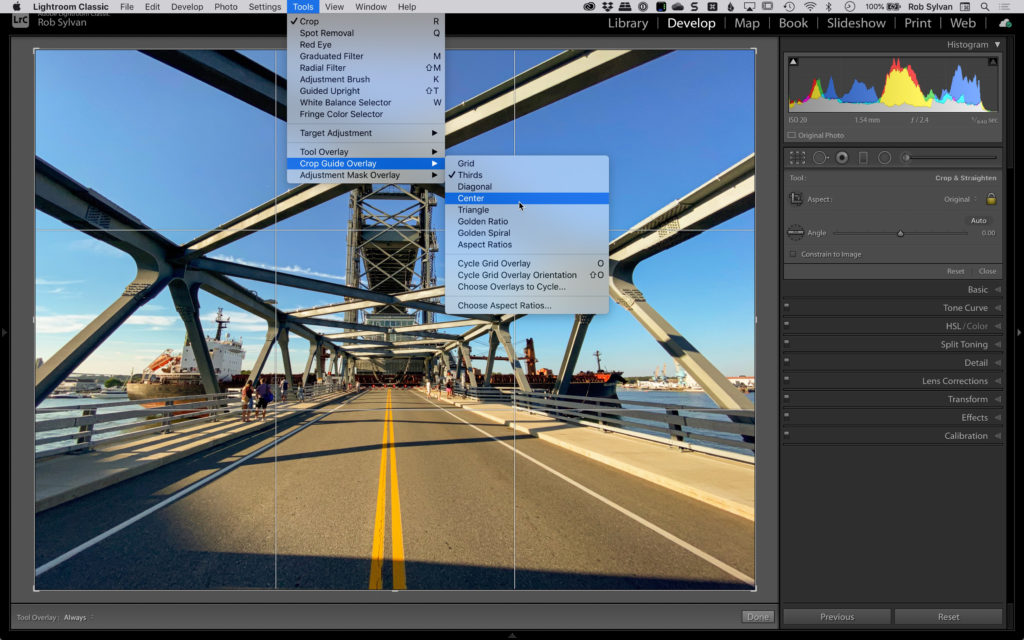Click the Angle value field 0.00

(x=988, y=233)
